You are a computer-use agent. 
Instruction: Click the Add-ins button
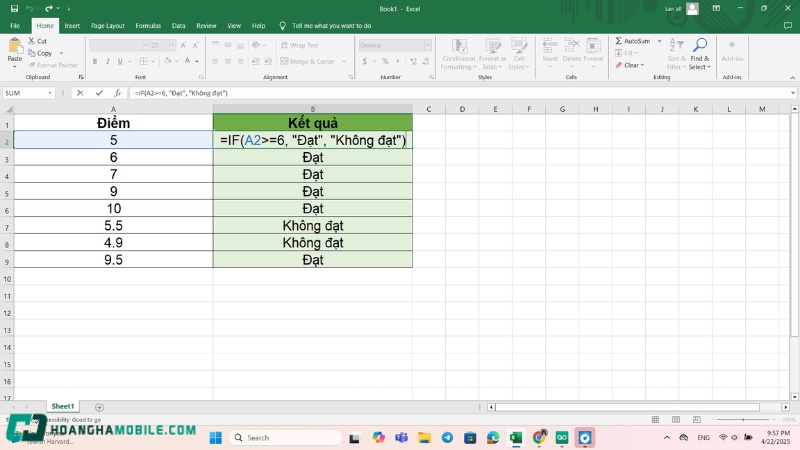[732, 52]
